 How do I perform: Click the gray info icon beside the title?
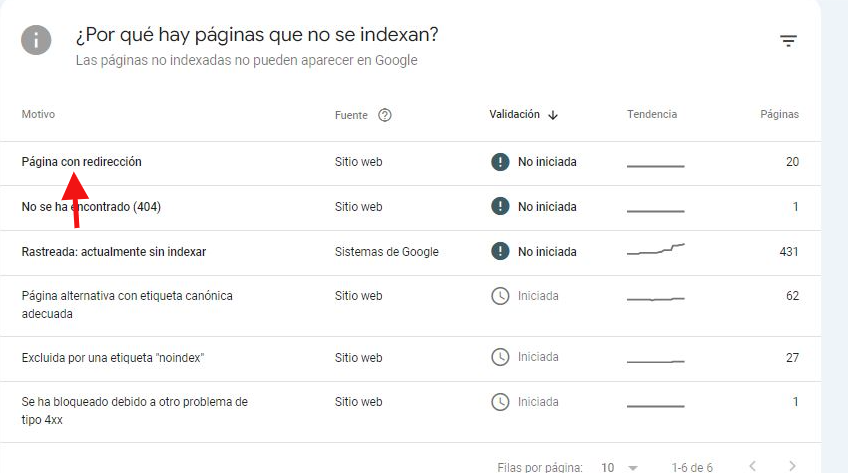[36, 40]
